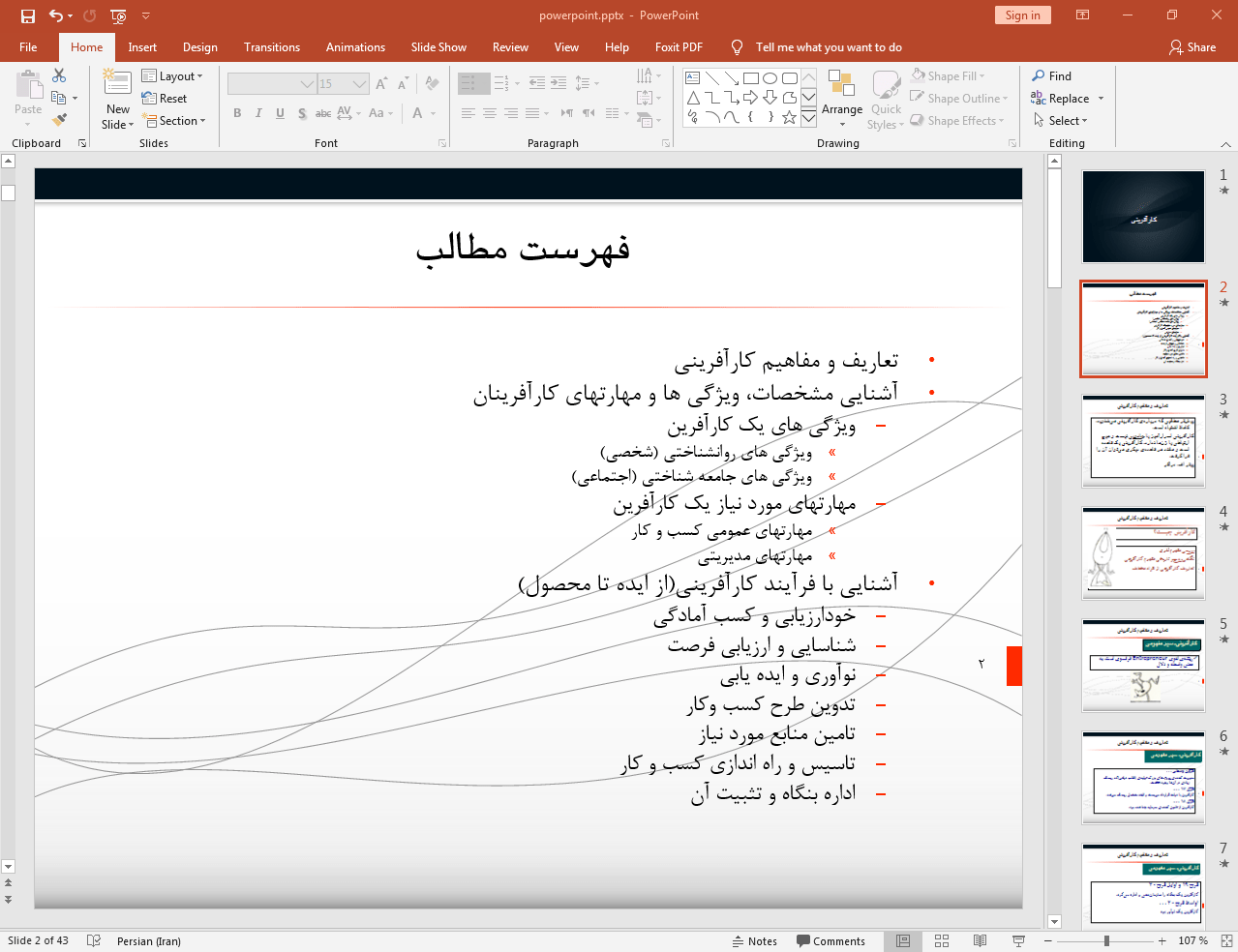Insert a New Slide via its icon
The height and width of the screenshot is (952, 1238).
(117, 84)
